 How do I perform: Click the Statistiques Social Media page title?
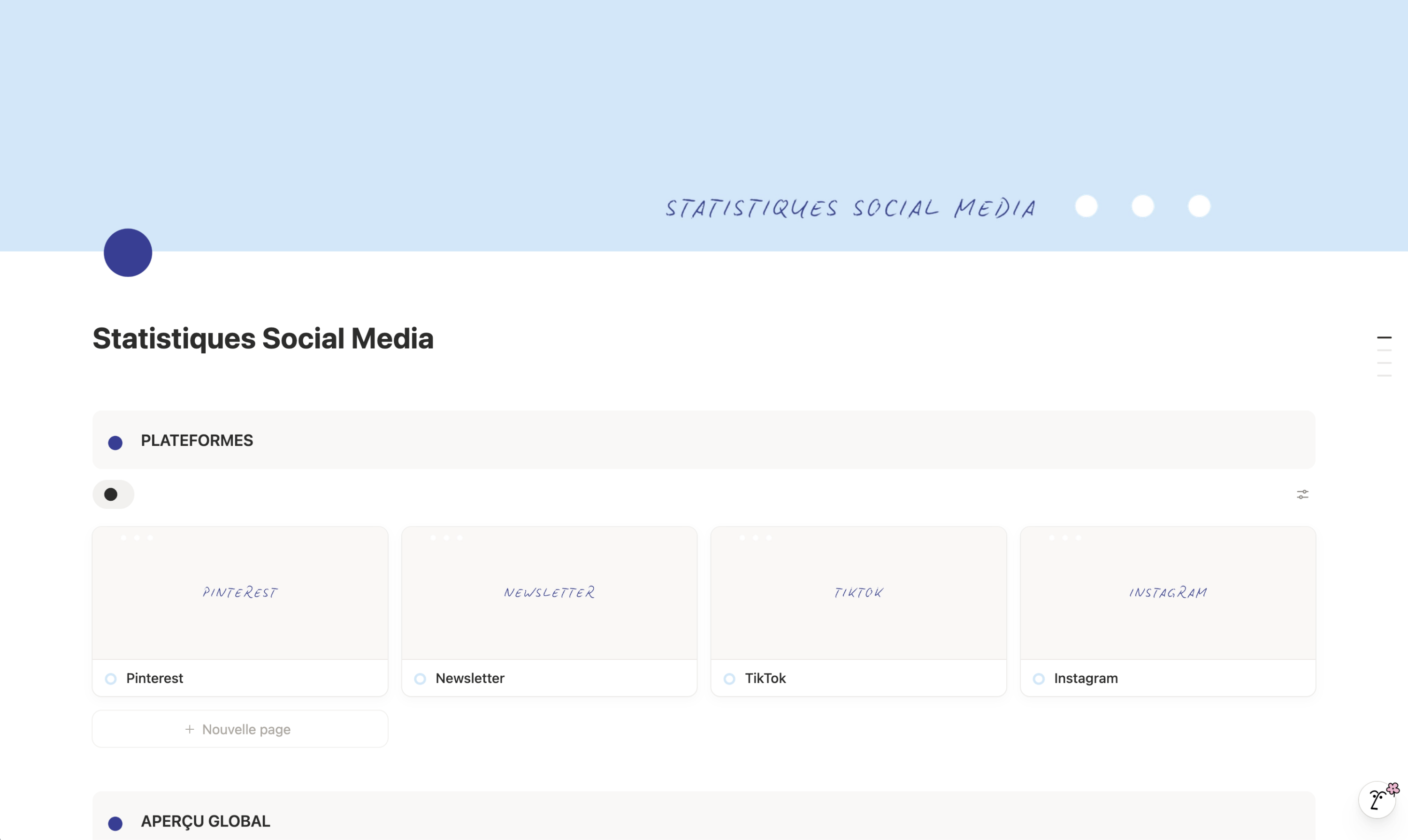[x=263, y=338]
